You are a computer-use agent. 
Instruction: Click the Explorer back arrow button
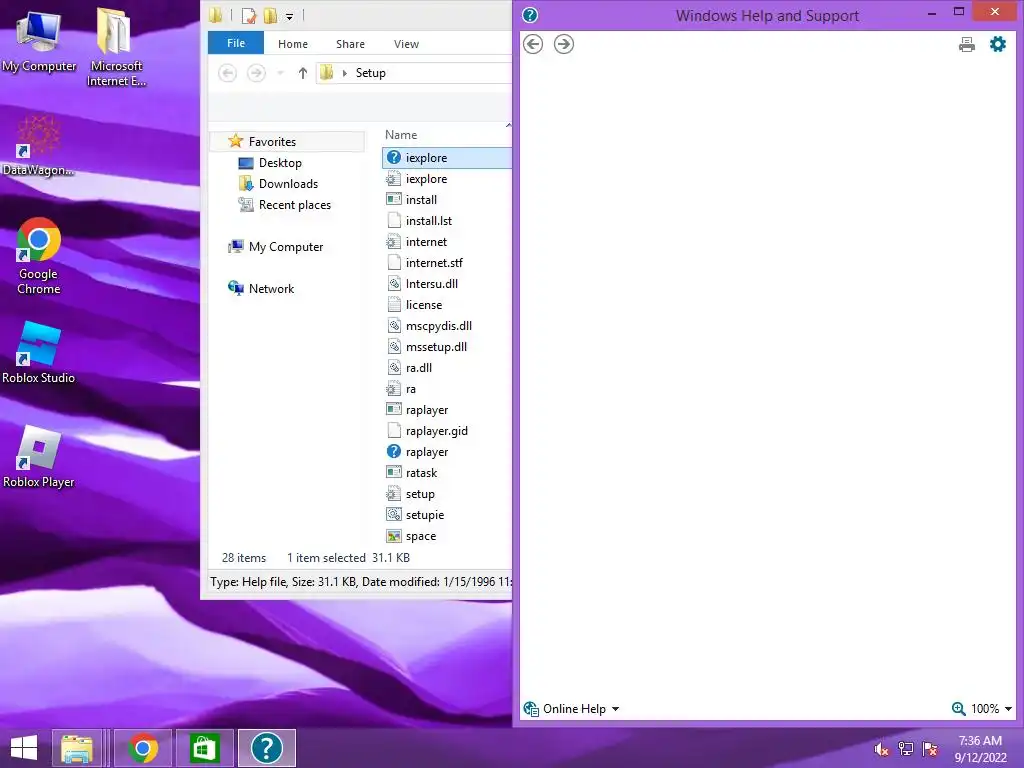pos(227,72)
